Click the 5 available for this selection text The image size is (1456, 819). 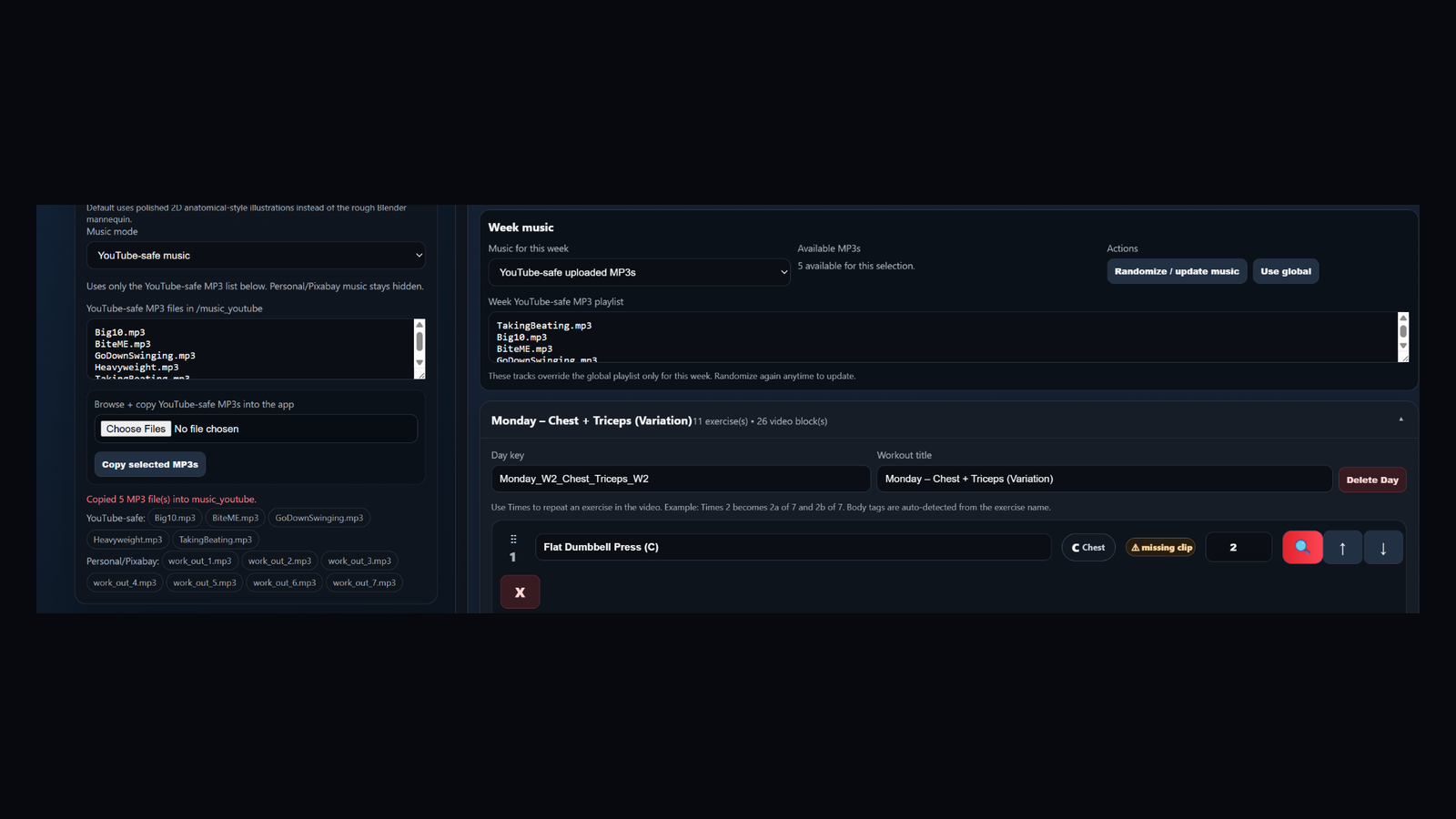[856, 266]
